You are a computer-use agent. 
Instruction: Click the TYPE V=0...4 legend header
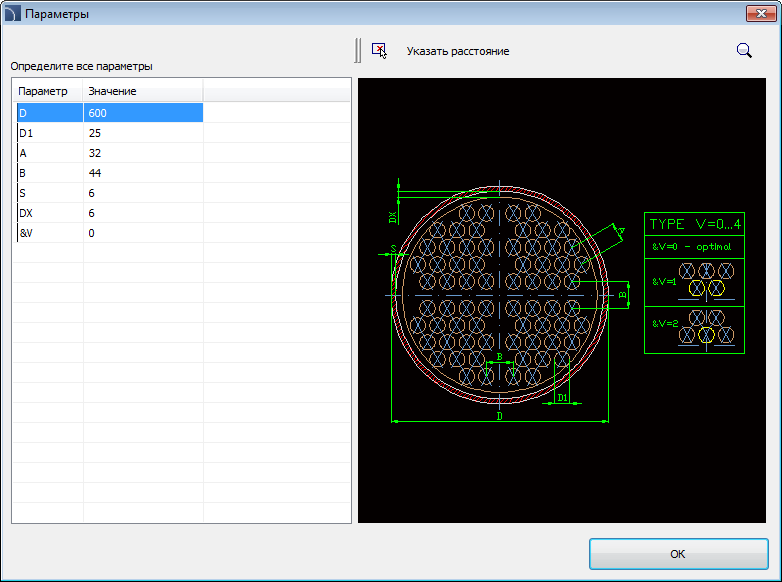tap(695, 224)
